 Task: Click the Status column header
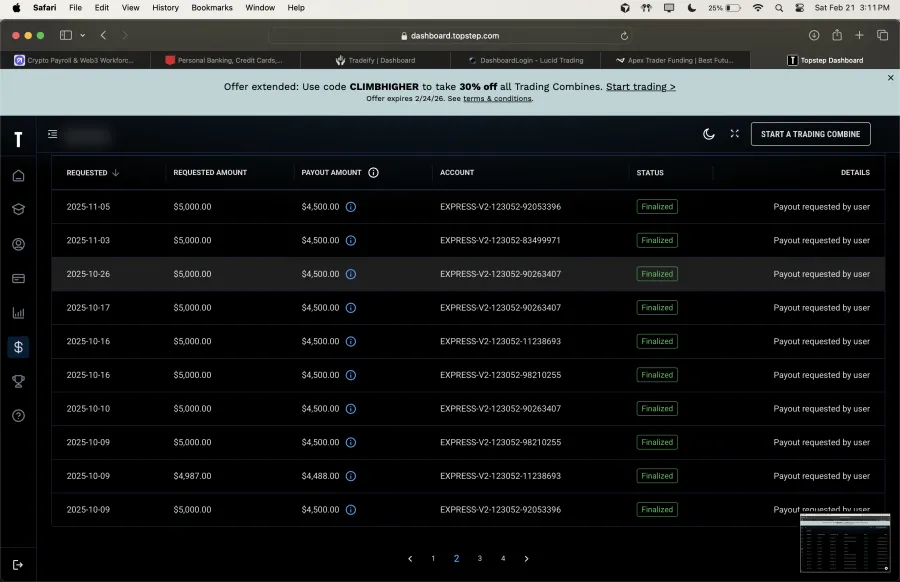pos(650,172)
